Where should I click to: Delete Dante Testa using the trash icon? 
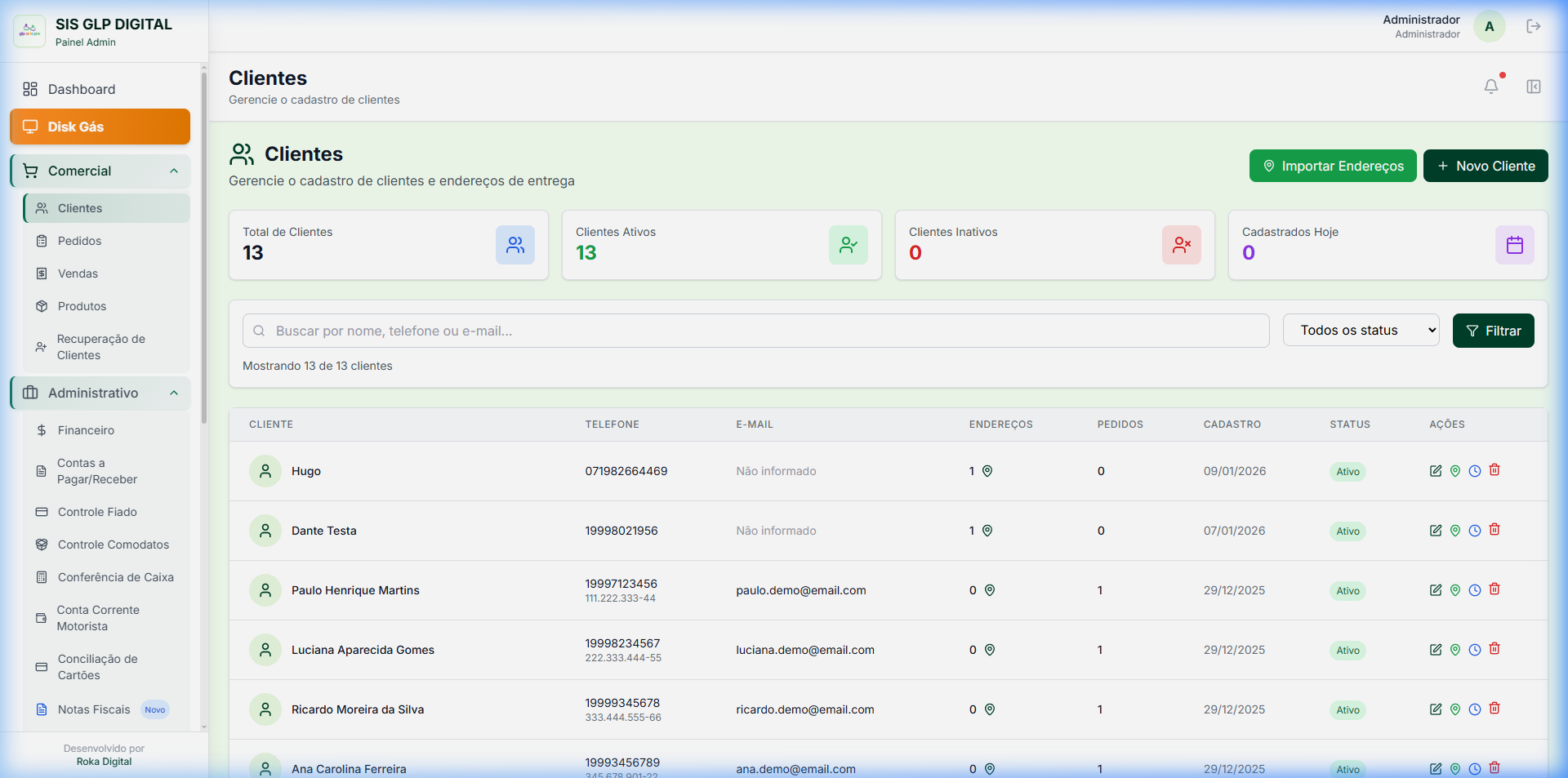[1494, 530]
